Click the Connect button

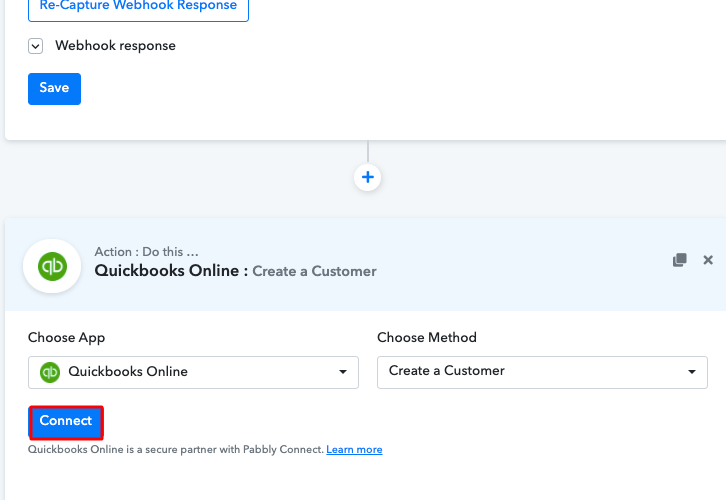tap(66, 422)
